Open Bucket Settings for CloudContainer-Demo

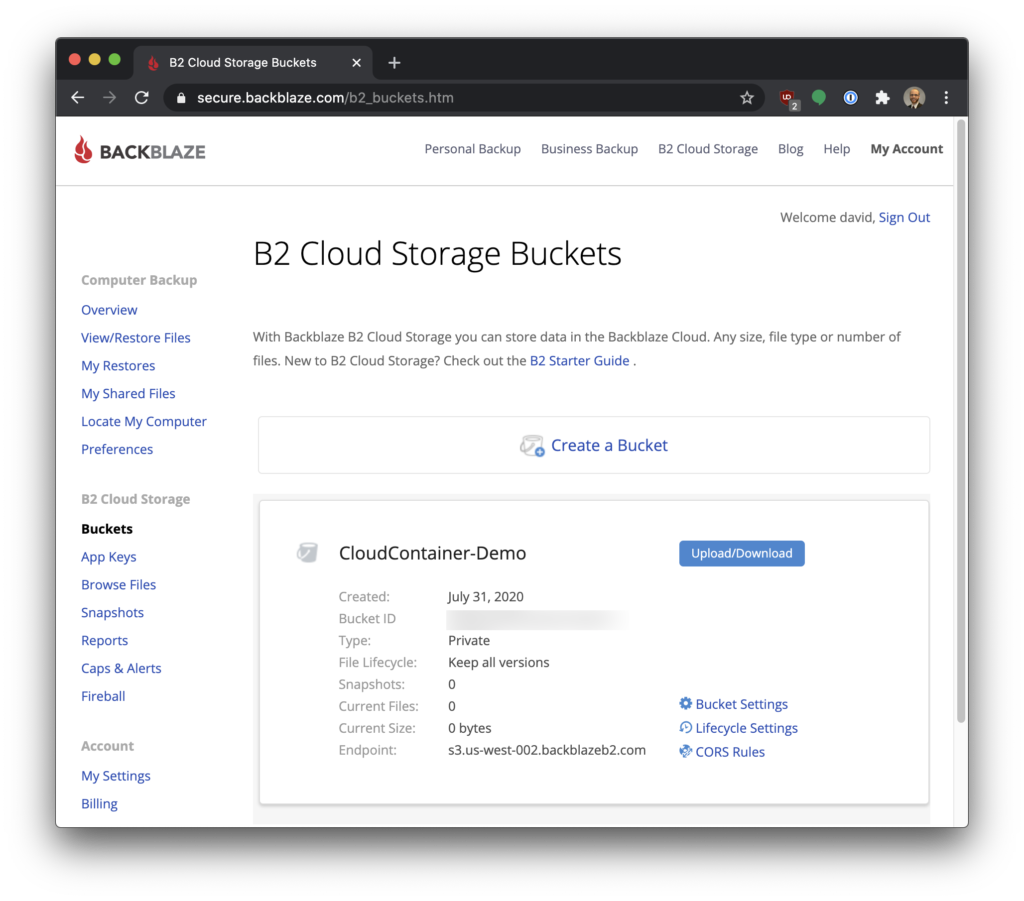[741, 704]
